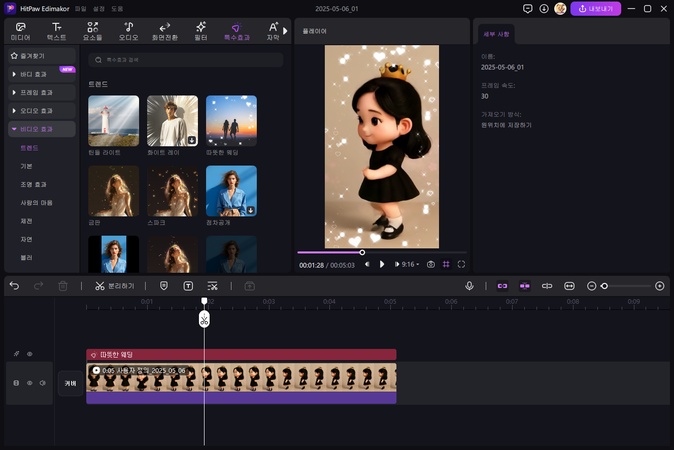Image resolution: width=674 pixels, height=450 pixels.
Task: Select the 사랑의 마음 subcategory
Action: [36, 203]
